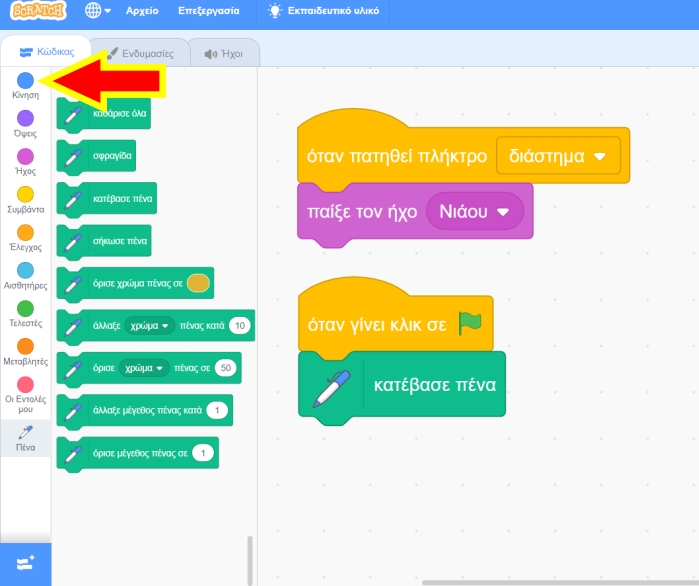Open the Πένα (Pen) extension category
Screen dimensions: 699x586
click(x=26, y=435)
